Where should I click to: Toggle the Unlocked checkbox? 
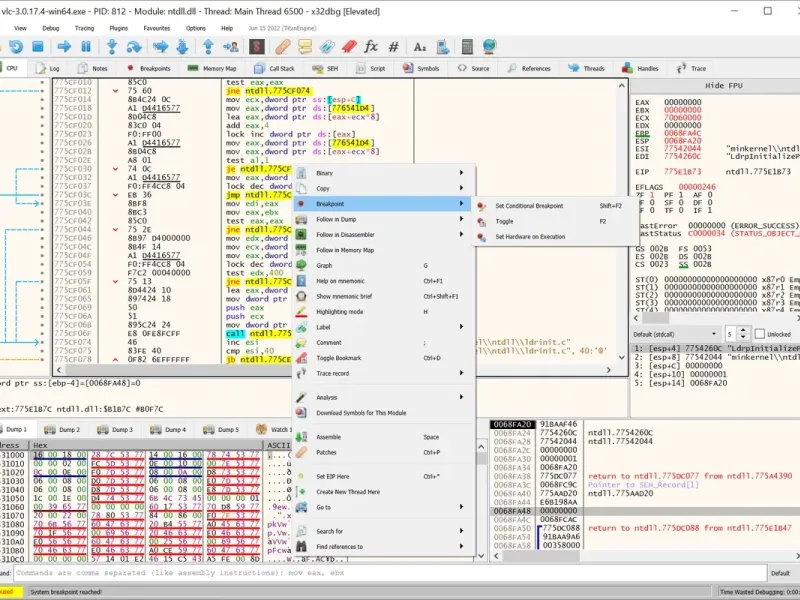pos(758,334)
